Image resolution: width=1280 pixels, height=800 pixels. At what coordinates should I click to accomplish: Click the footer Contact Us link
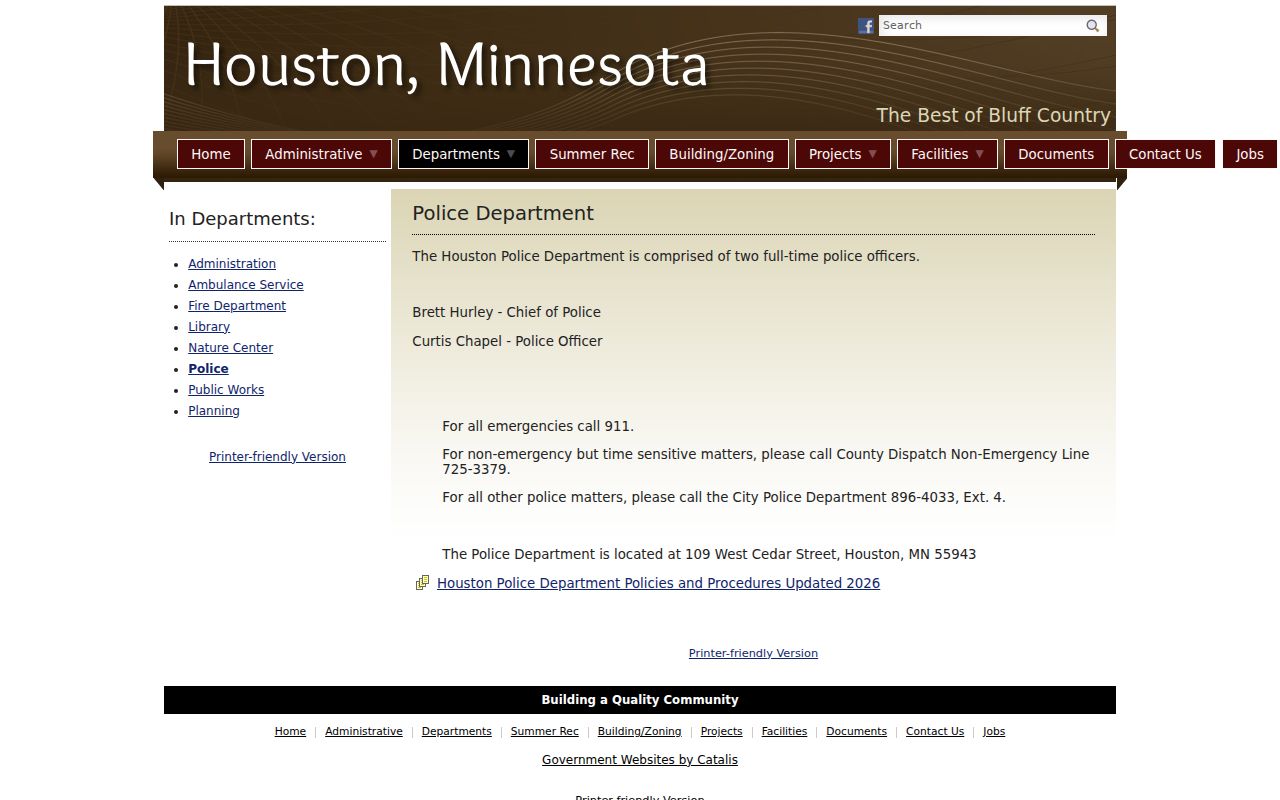coord(935,732)
